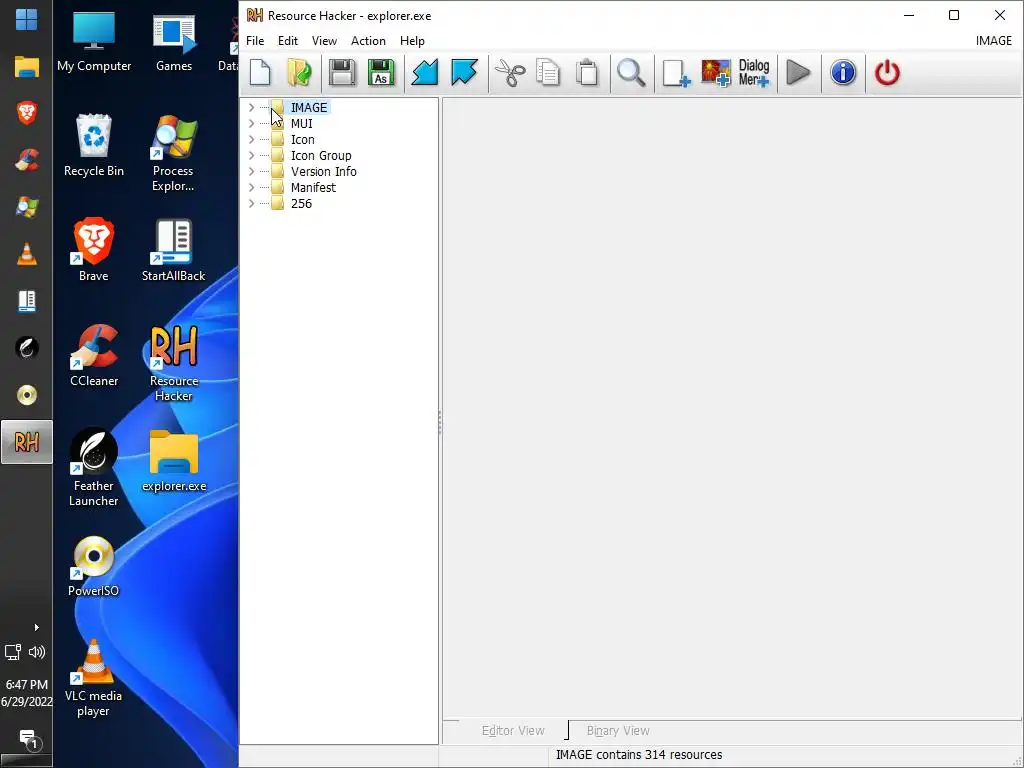The height and width of the screenshot is (768, 1024).
Task: Click the Dialog Merge toolbar icon
Action: (x=754, y=72)
